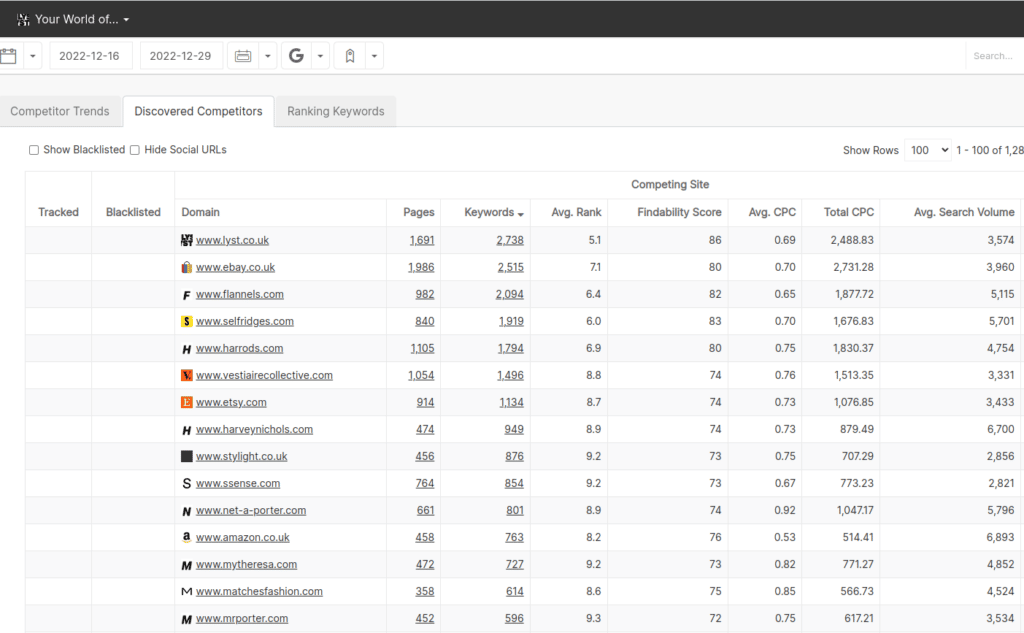Viewport: 1024px width, 633px height.
Task: Open mrporter.com pages count 452
Action: pos(425,619)
